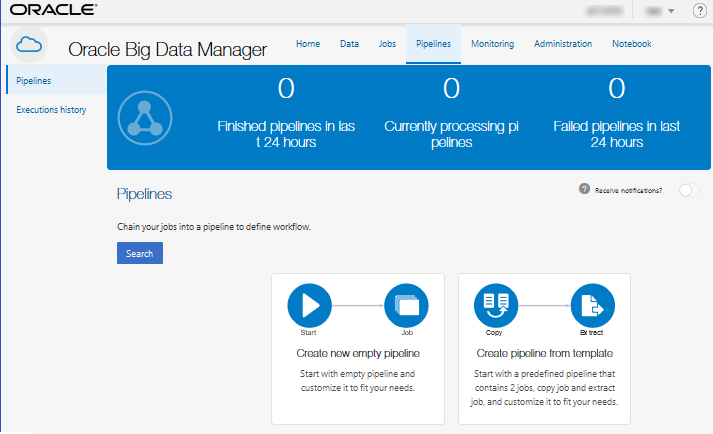Go to the Home tab
This screenshot has width=713, height=434.
tap(308, 44)
